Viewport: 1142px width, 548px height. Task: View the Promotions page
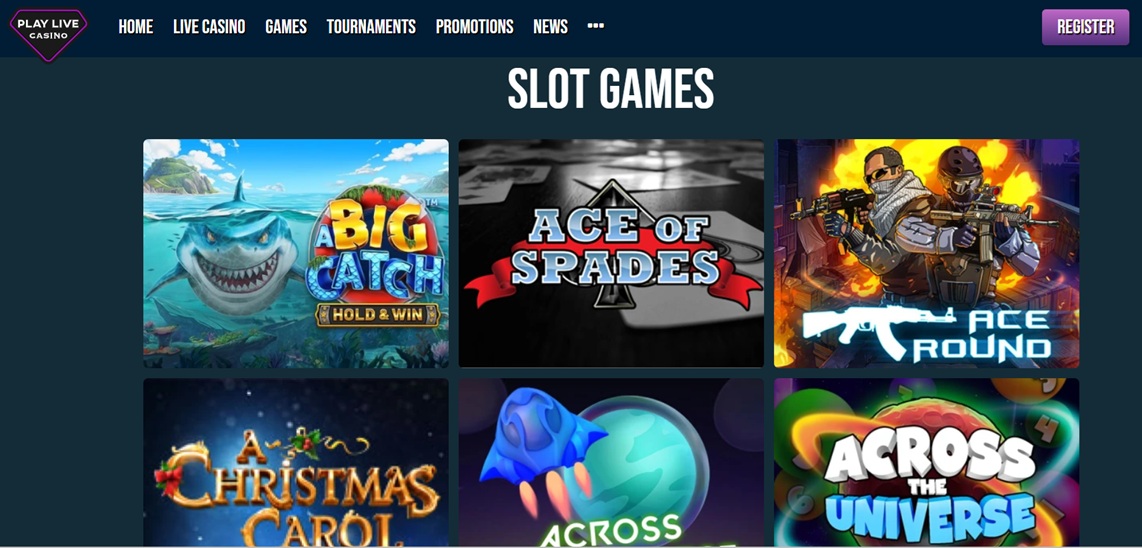474,27
